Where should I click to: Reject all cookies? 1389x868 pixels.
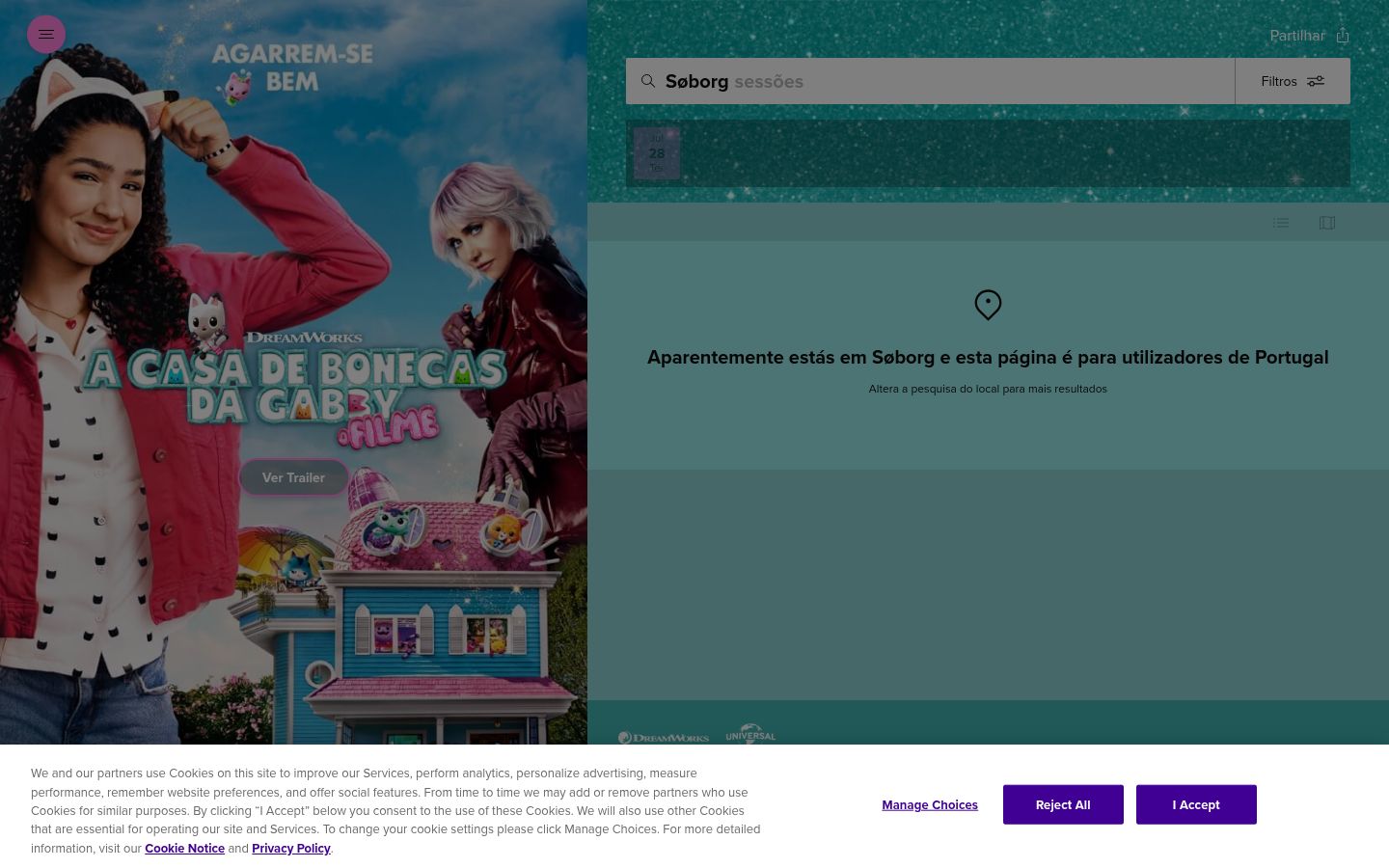pos(1063,804)
